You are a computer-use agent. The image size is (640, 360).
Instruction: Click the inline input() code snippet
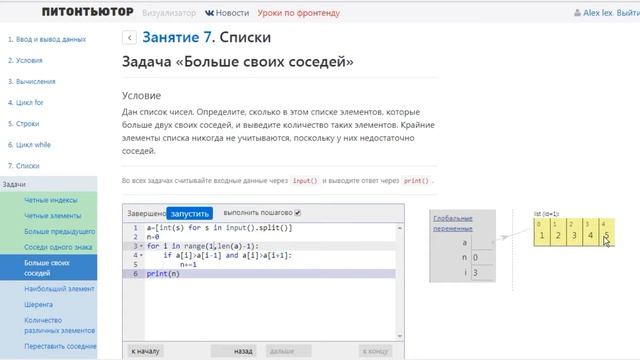pos(304,181)
